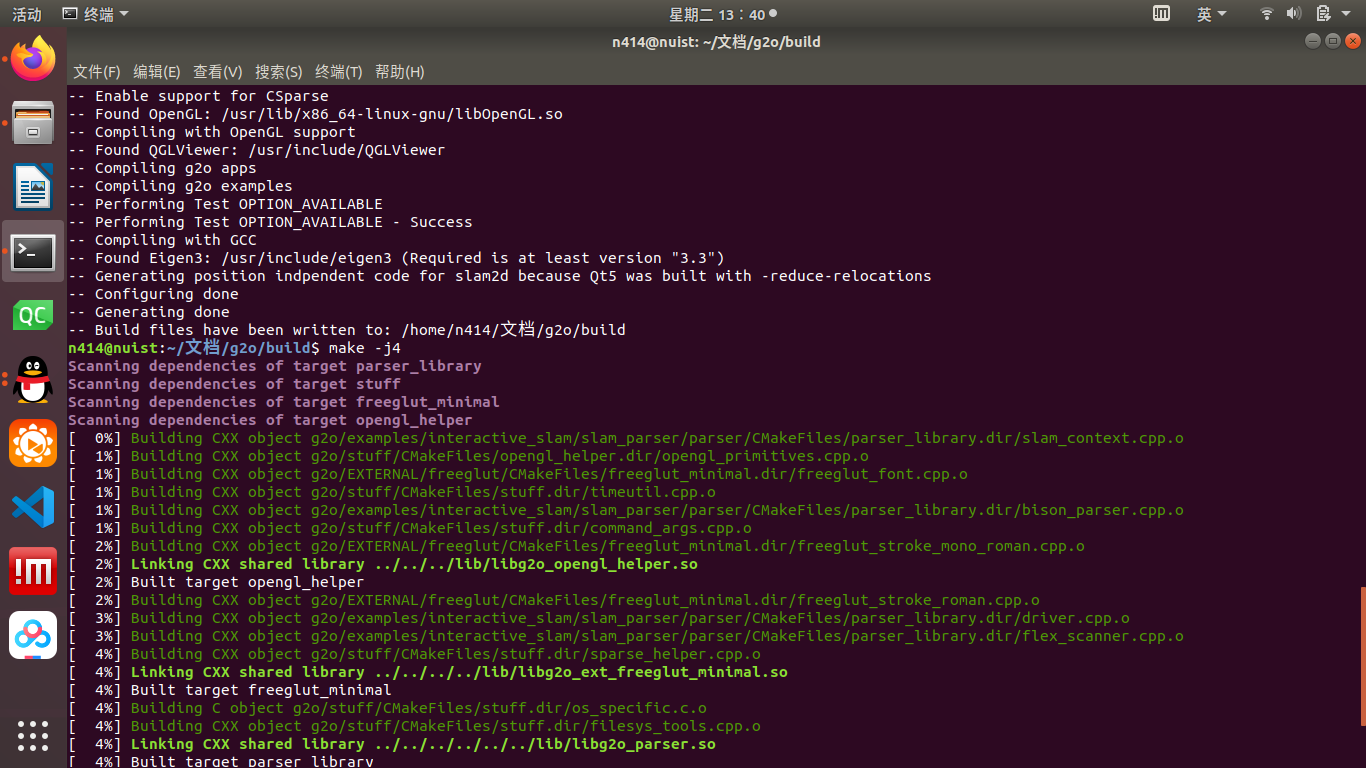Click the volume speaker icon
Image resolution: width=1366 pixels, height=768 pixels.
pyautogui.click(x=1294, y=14)
